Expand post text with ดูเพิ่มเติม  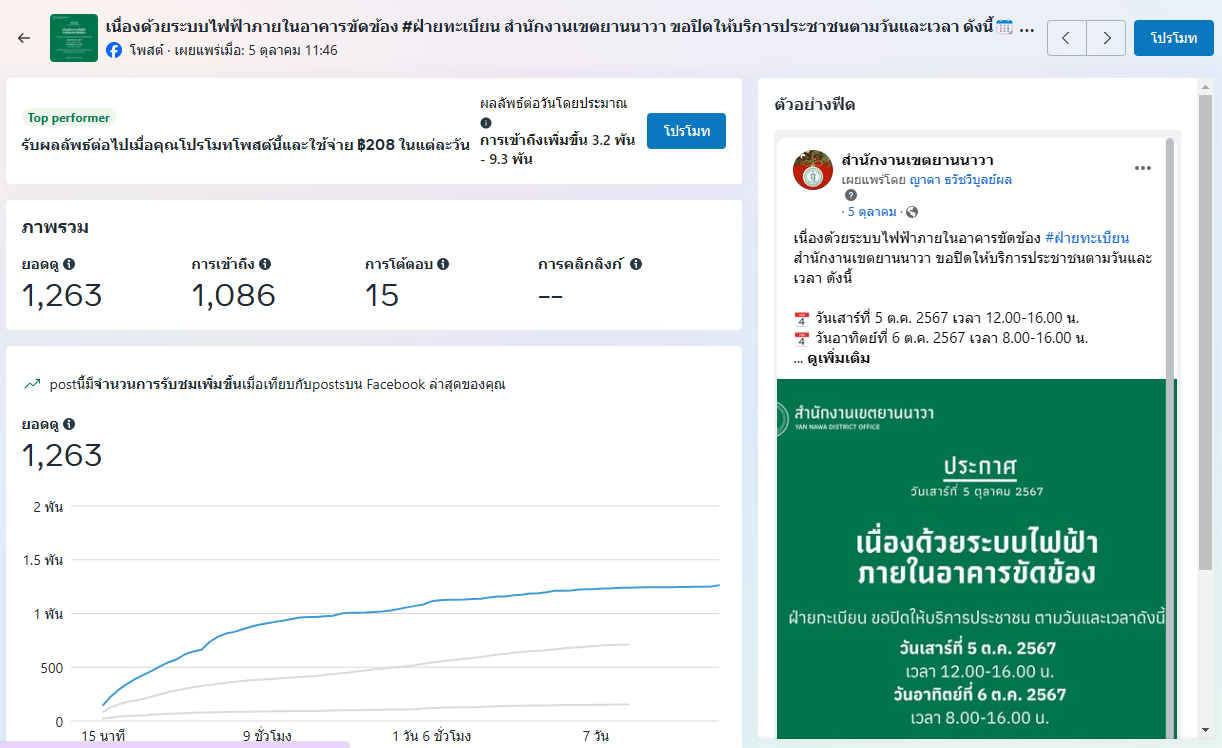838,358
